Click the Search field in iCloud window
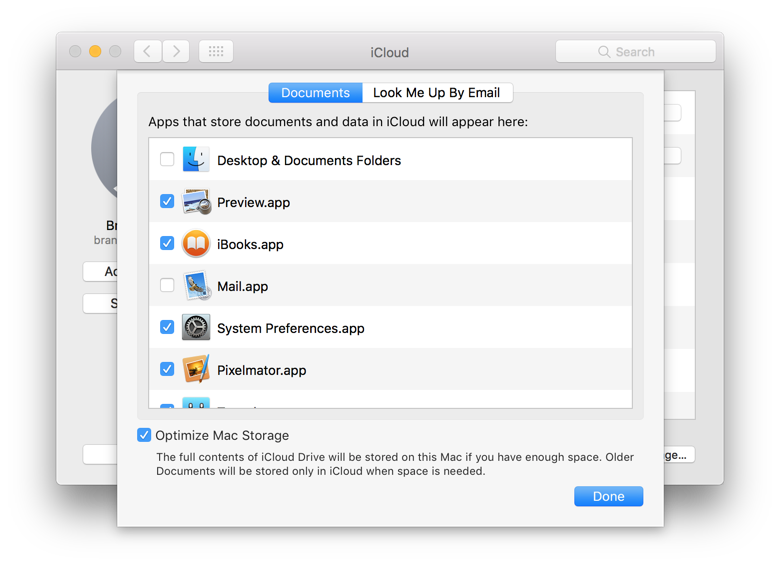Image resolution: width=780 pixels, height=565 pixels. click(x=635, y=52)
